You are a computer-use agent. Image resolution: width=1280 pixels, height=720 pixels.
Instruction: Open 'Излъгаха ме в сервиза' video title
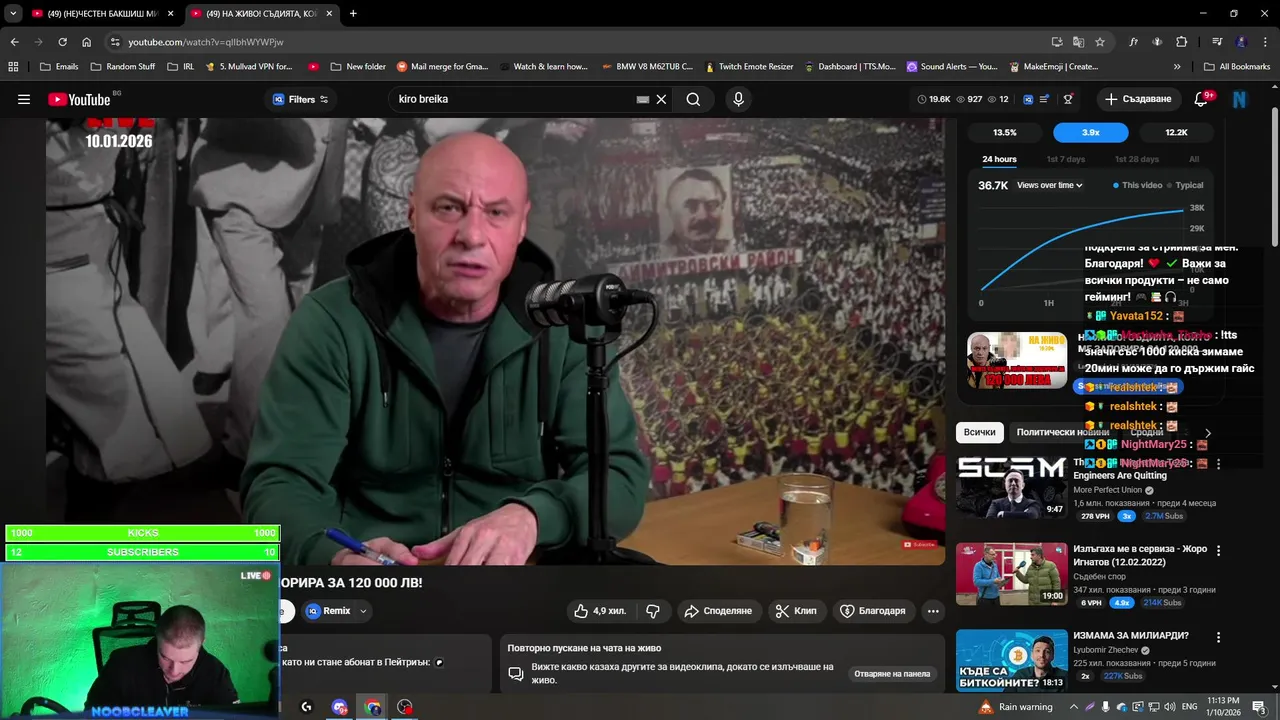tap(1140, 556)
